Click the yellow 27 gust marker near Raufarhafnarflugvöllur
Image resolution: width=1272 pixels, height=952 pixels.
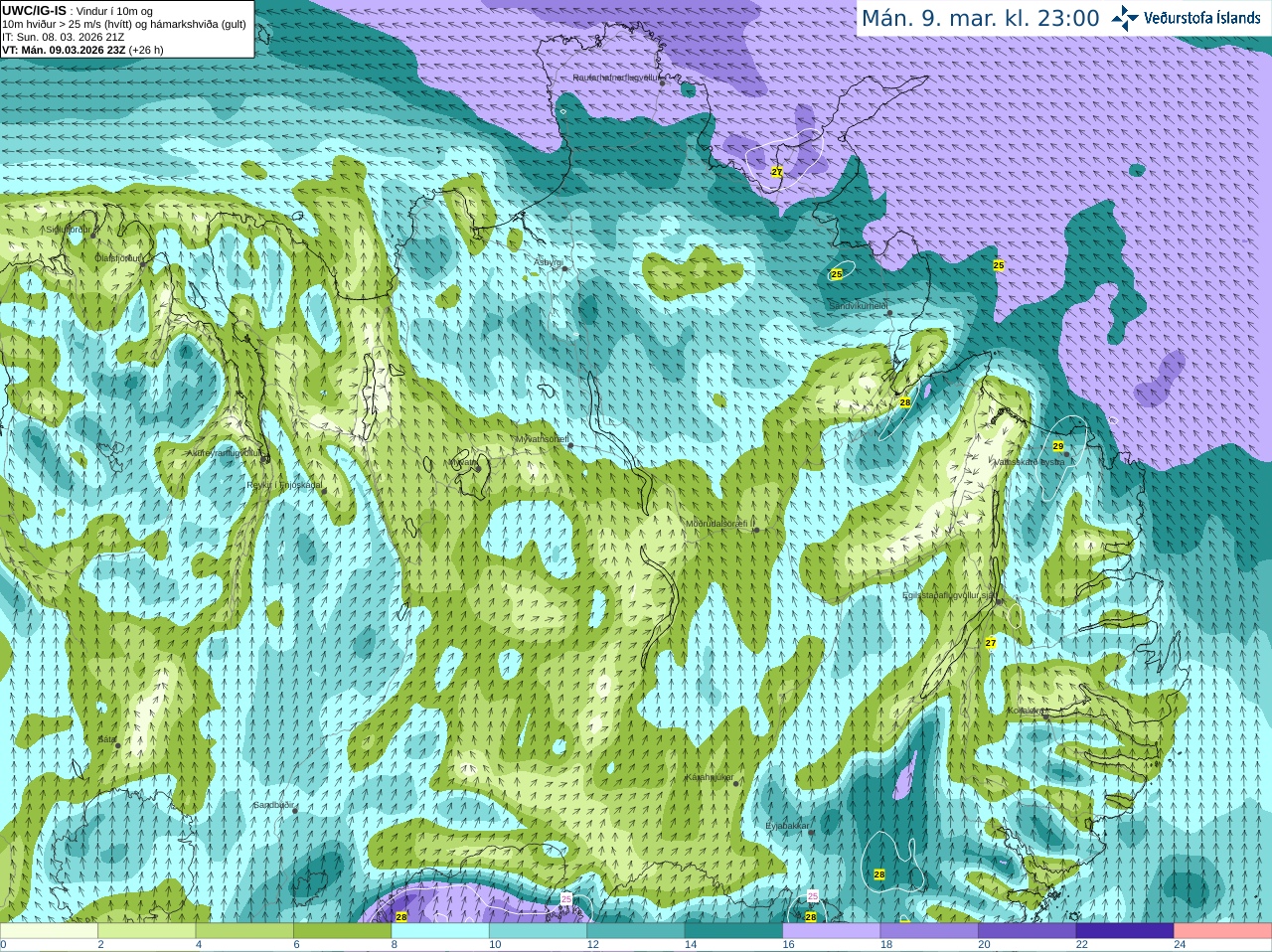[x=777, y=172]
